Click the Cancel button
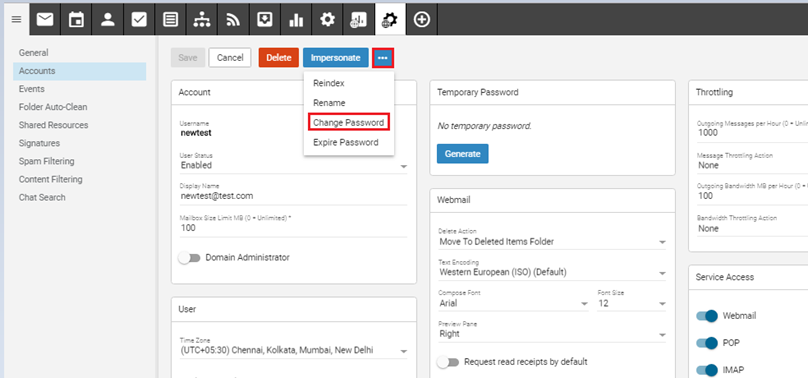The image size is (808, 378). (x=230, y=58)
